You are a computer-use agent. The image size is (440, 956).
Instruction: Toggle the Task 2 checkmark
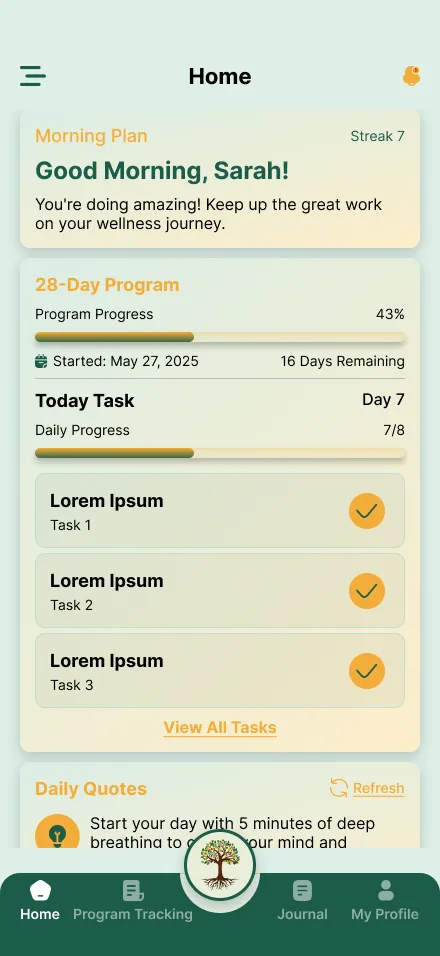[367, 591]
